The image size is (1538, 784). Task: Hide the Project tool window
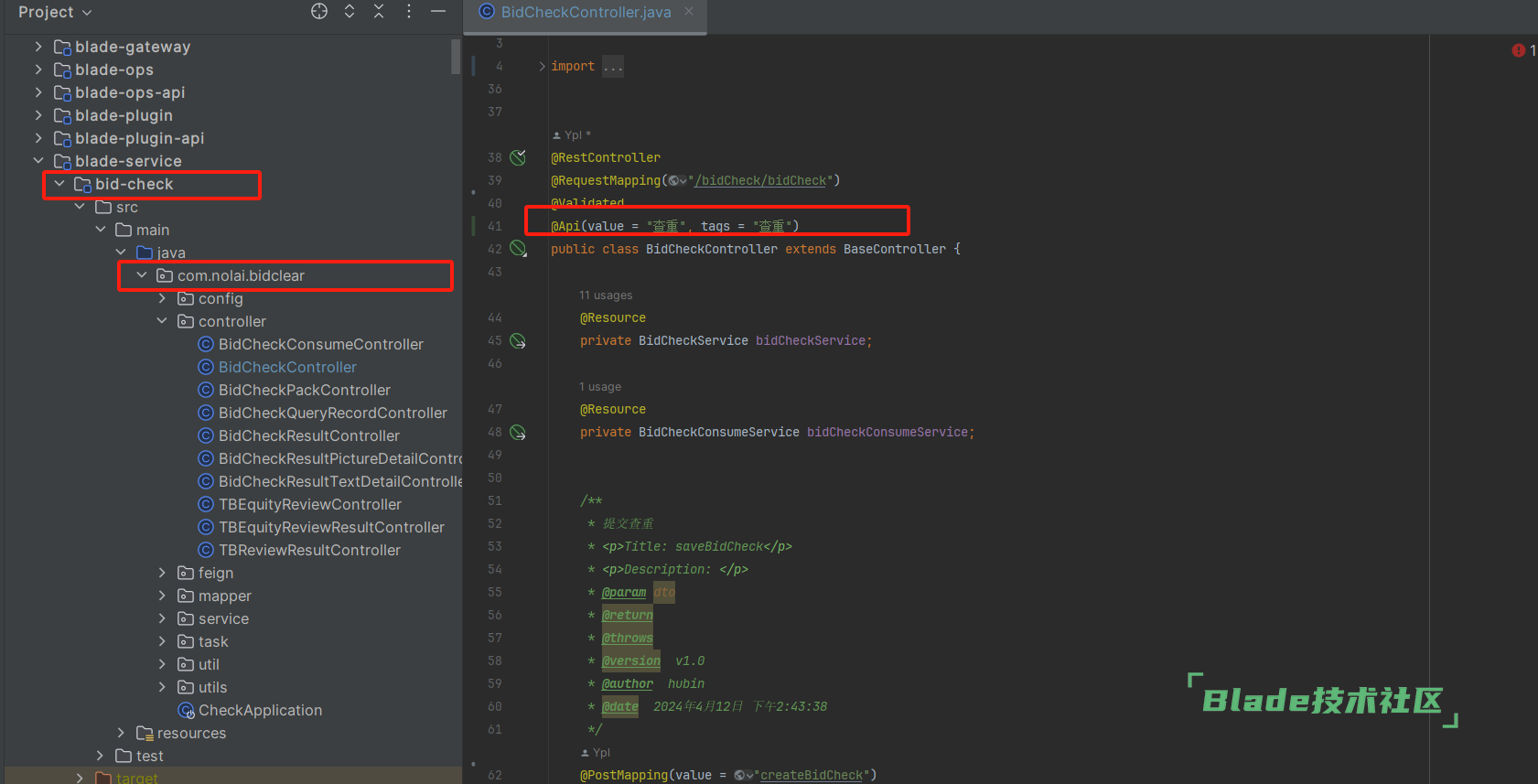(x=438, y=11)
